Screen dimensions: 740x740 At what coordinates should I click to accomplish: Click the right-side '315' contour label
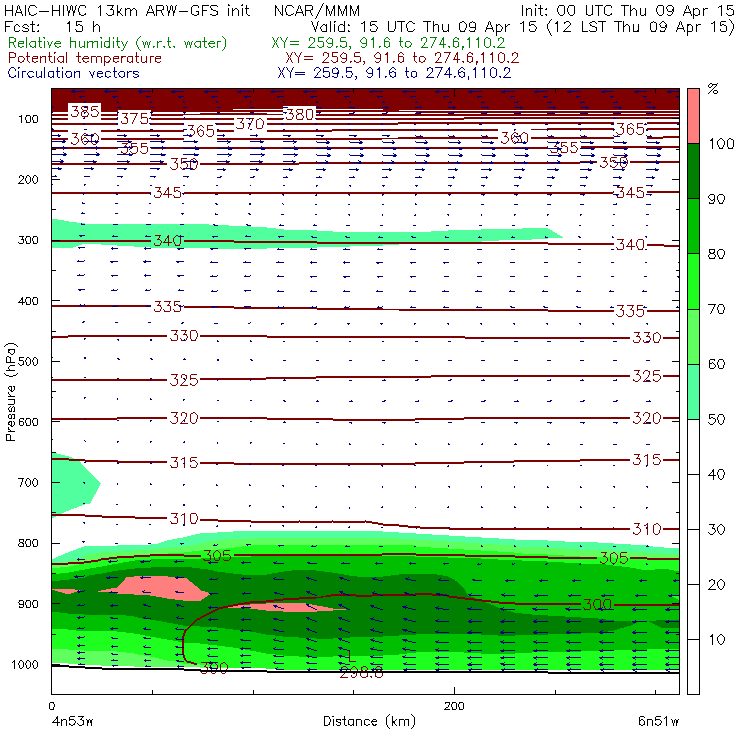(647, 460)
